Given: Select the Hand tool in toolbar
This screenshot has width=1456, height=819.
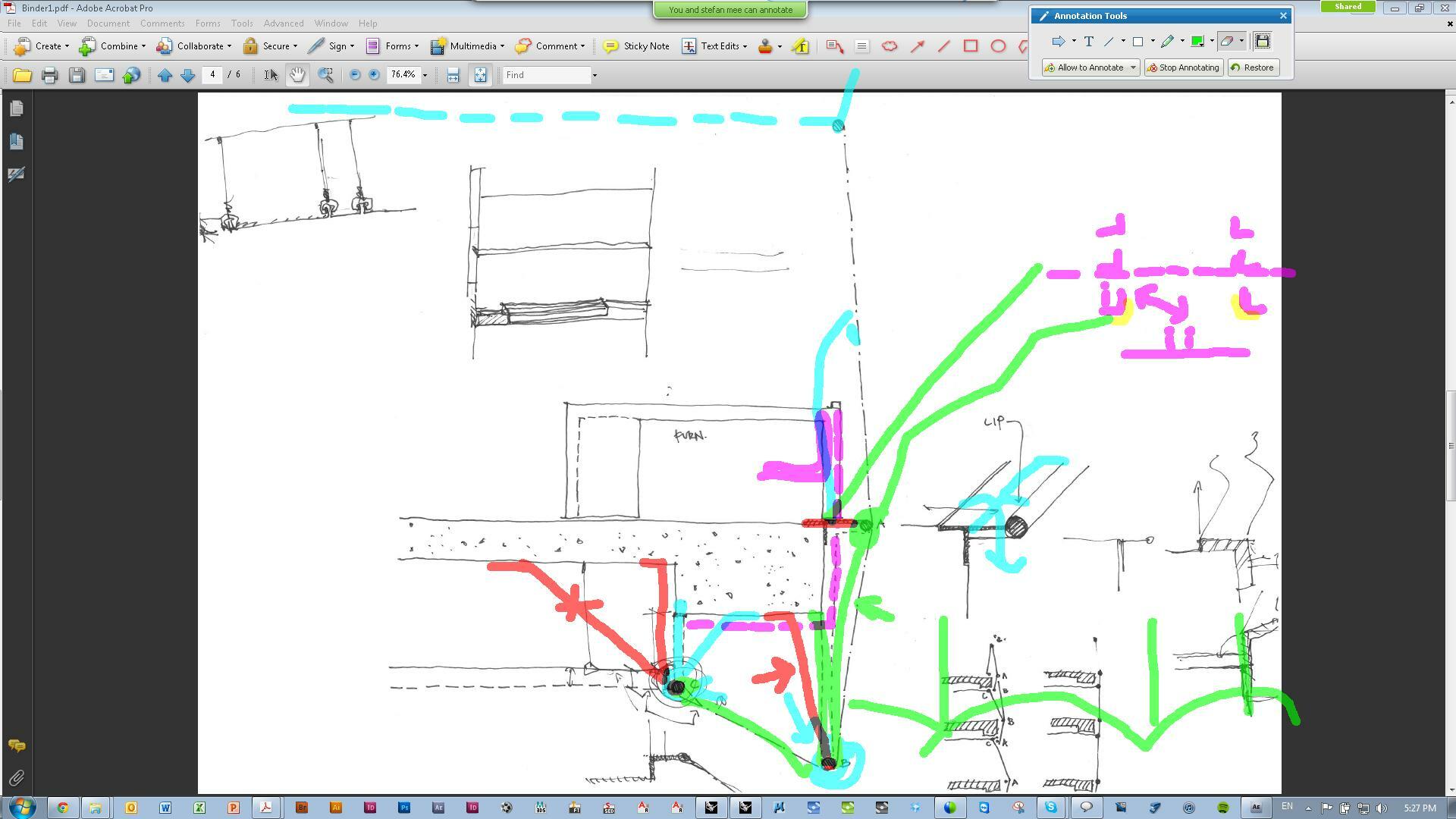Looking at the screenshot, I should pos(297,74).
